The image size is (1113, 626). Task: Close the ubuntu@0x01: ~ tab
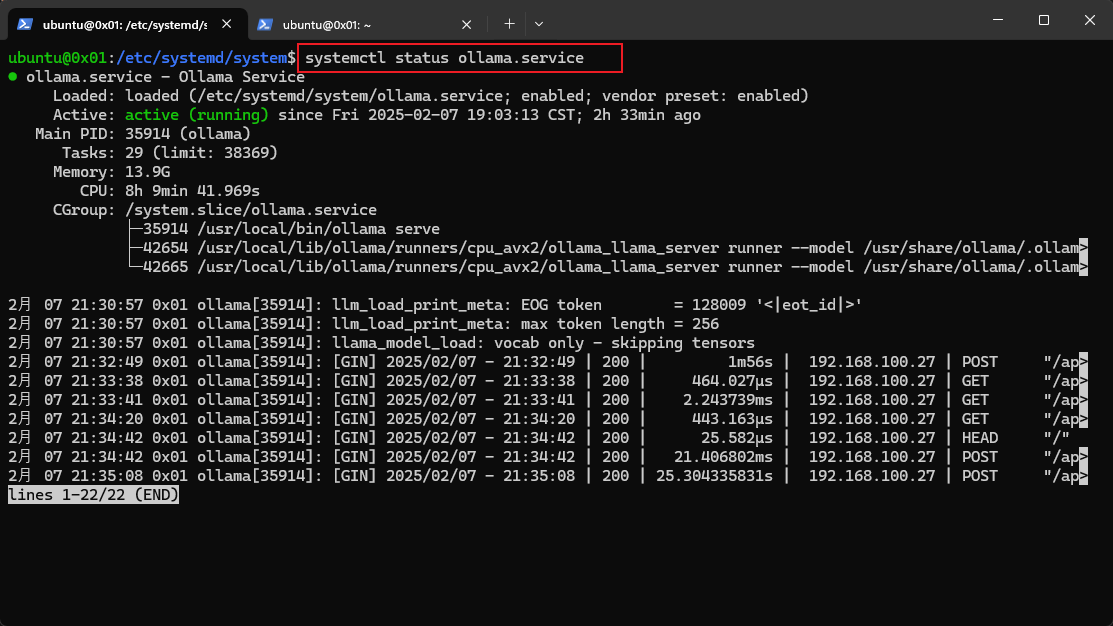[x=466, y=25]
